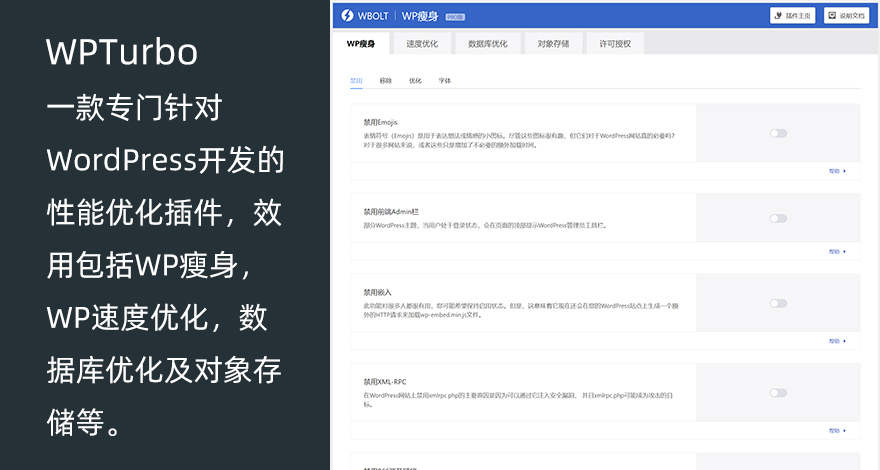Toggle the 禁用Emojis switch

[778, 133]
